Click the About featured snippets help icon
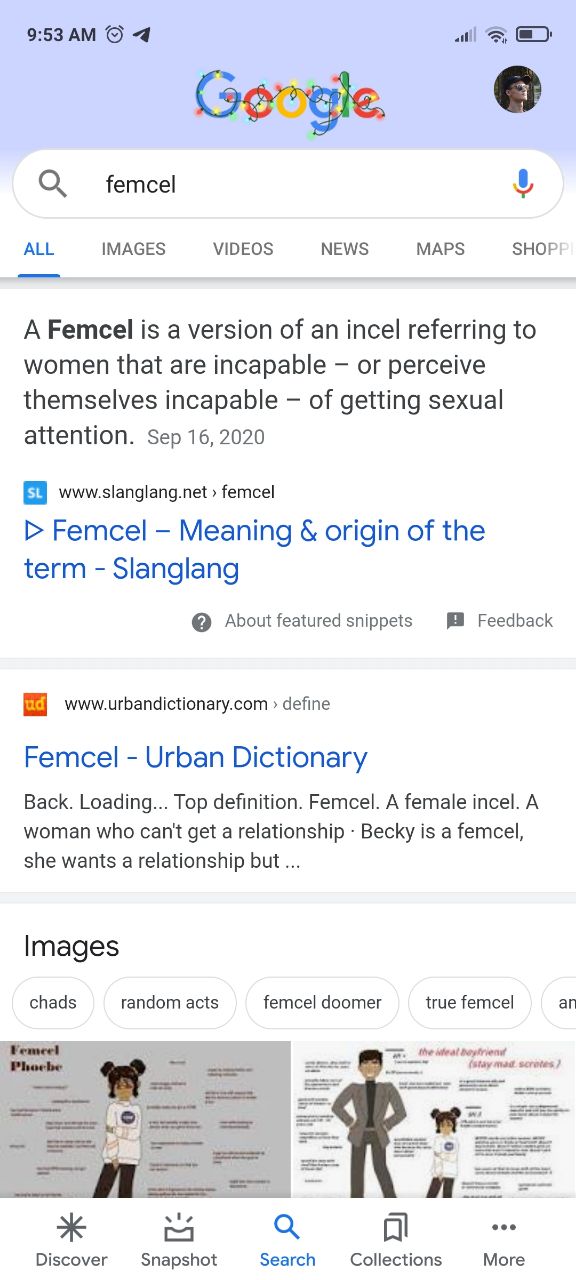576x1280 pixels. pos(201,622)
